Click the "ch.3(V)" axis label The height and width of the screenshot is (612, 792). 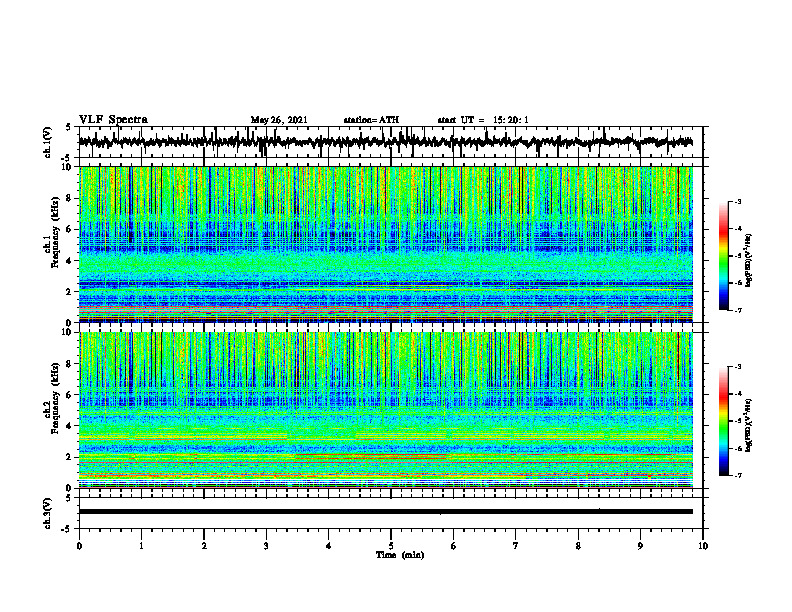[48, 513]
